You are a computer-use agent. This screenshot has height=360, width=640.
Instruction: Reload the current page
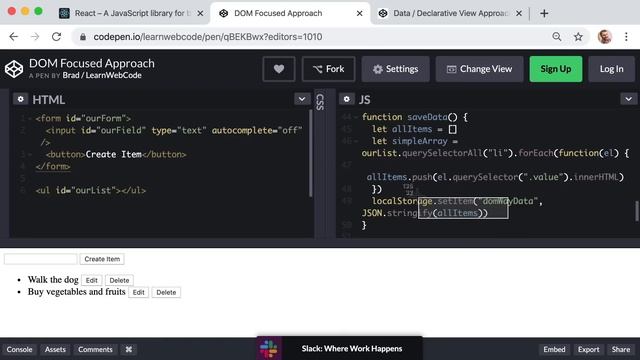tap(56, 37)
